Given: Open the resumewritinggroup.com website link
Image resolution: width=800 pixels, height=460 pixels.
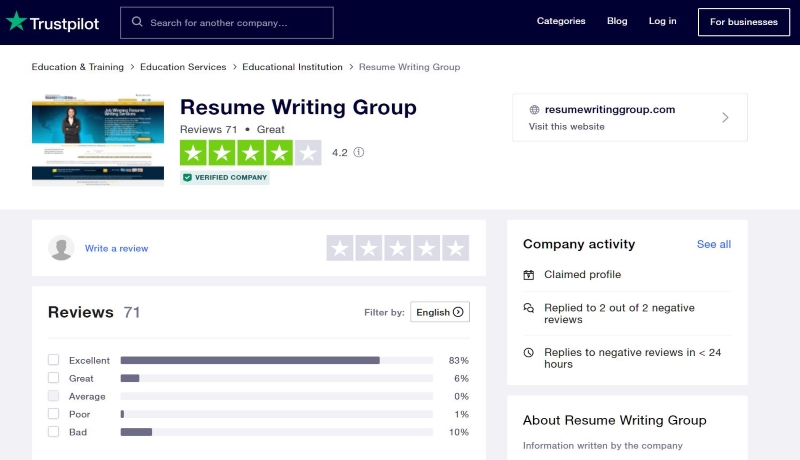Looking at the screenshot, I should click(610, 110).
